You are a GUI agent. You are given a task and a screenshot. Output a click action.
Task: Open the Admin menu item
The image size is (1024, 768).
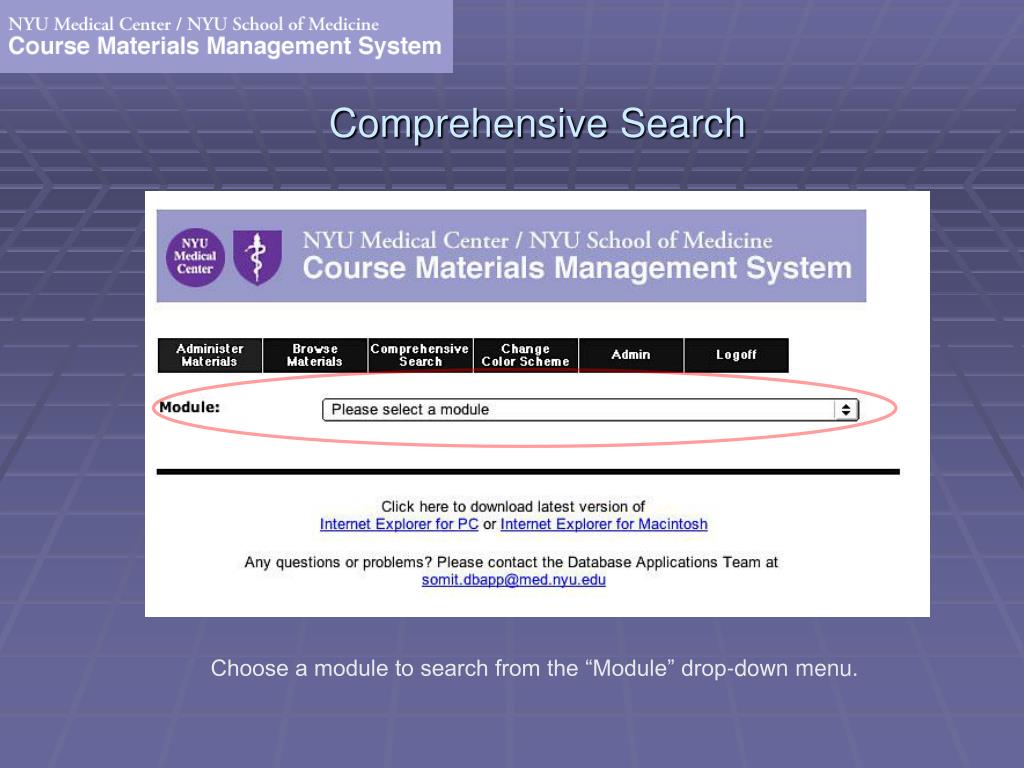click(631, 355)
